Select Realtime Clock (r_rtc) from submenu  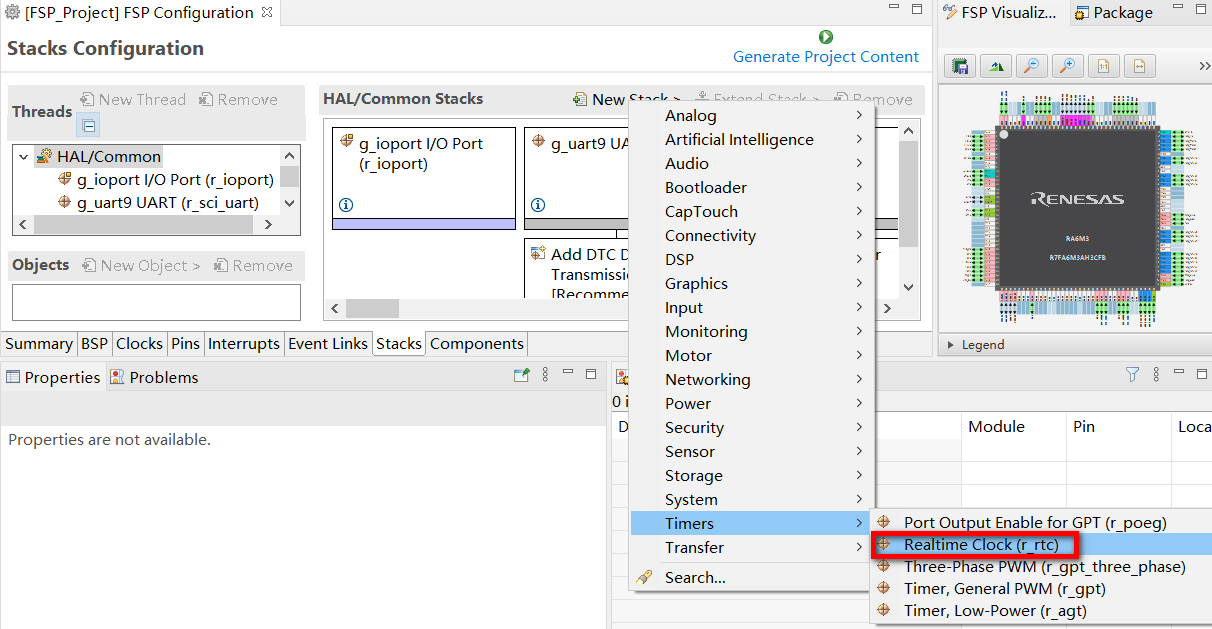point(980,545)
